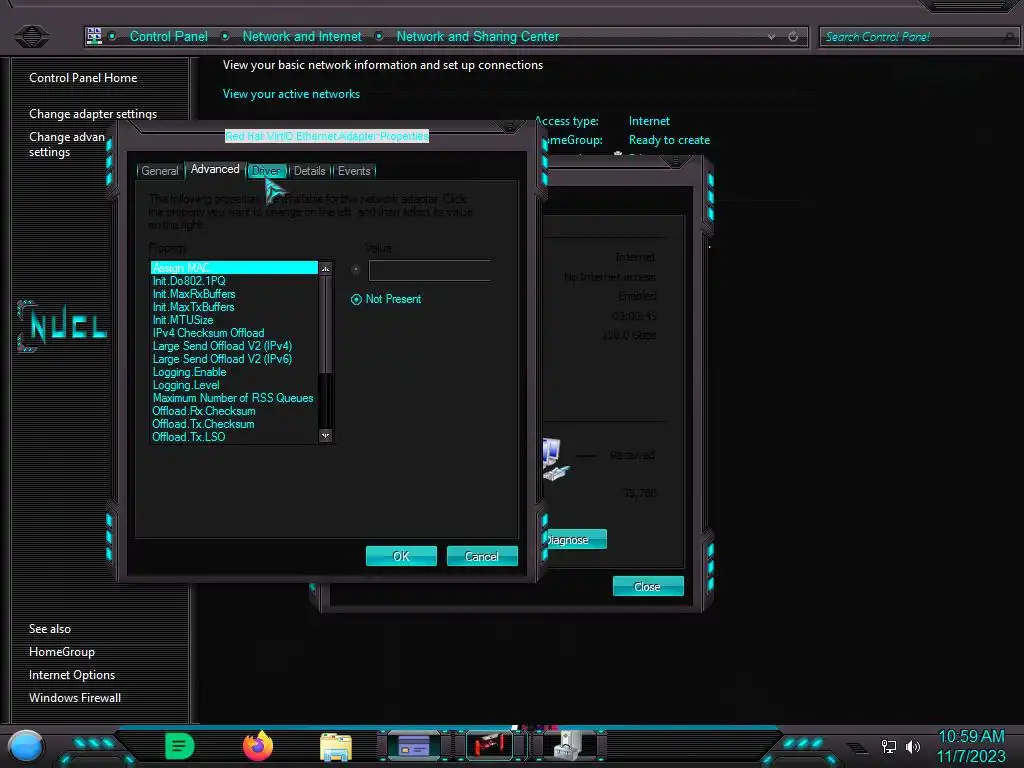
Task: Show hidden tray icons
Action: 857,747
